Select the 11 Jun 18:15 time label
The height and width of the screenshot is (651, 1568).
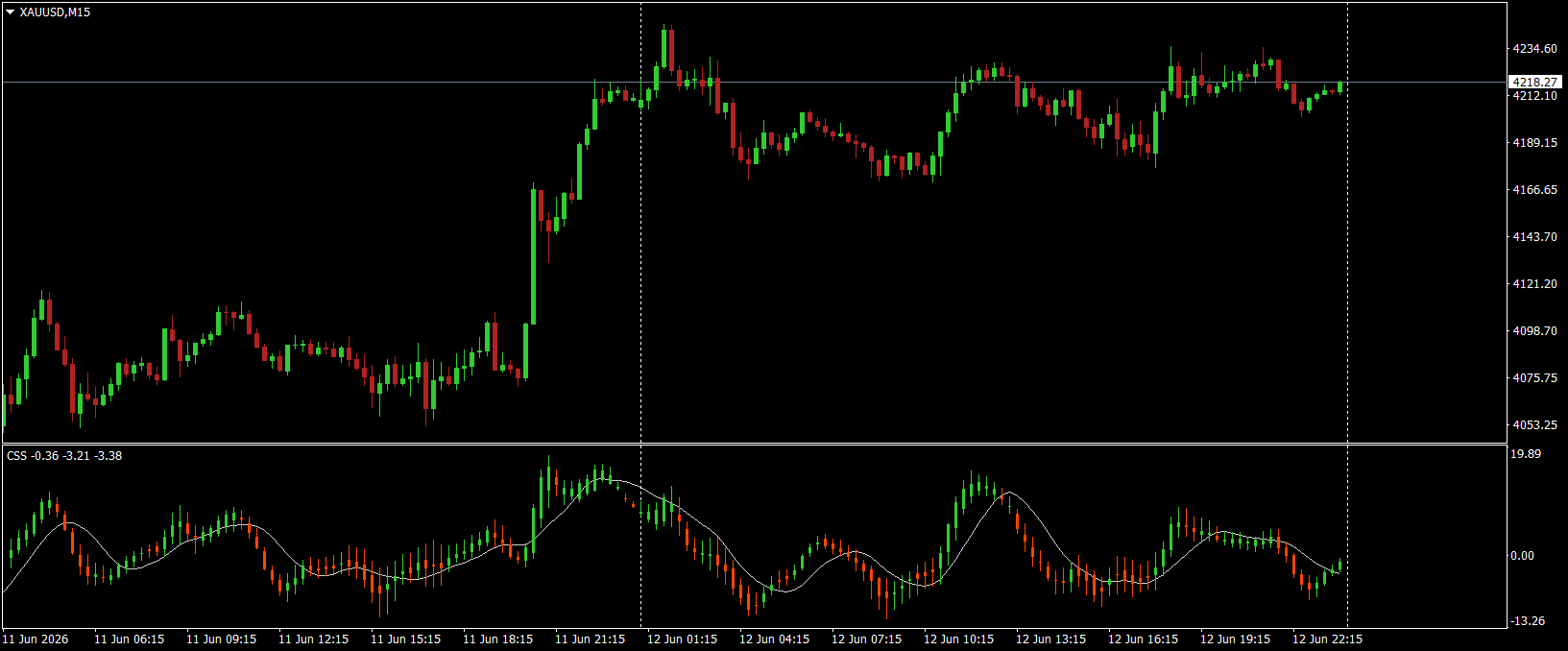pyautogui.click(x=497, y=639)
